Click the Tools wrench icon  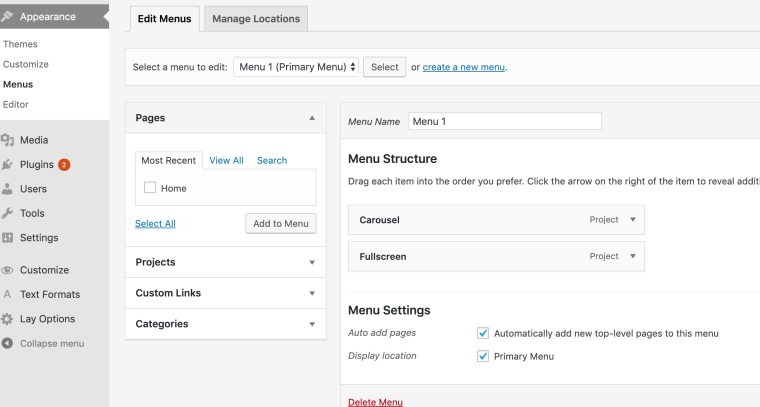pyautogui.click(x=8, y=213)
